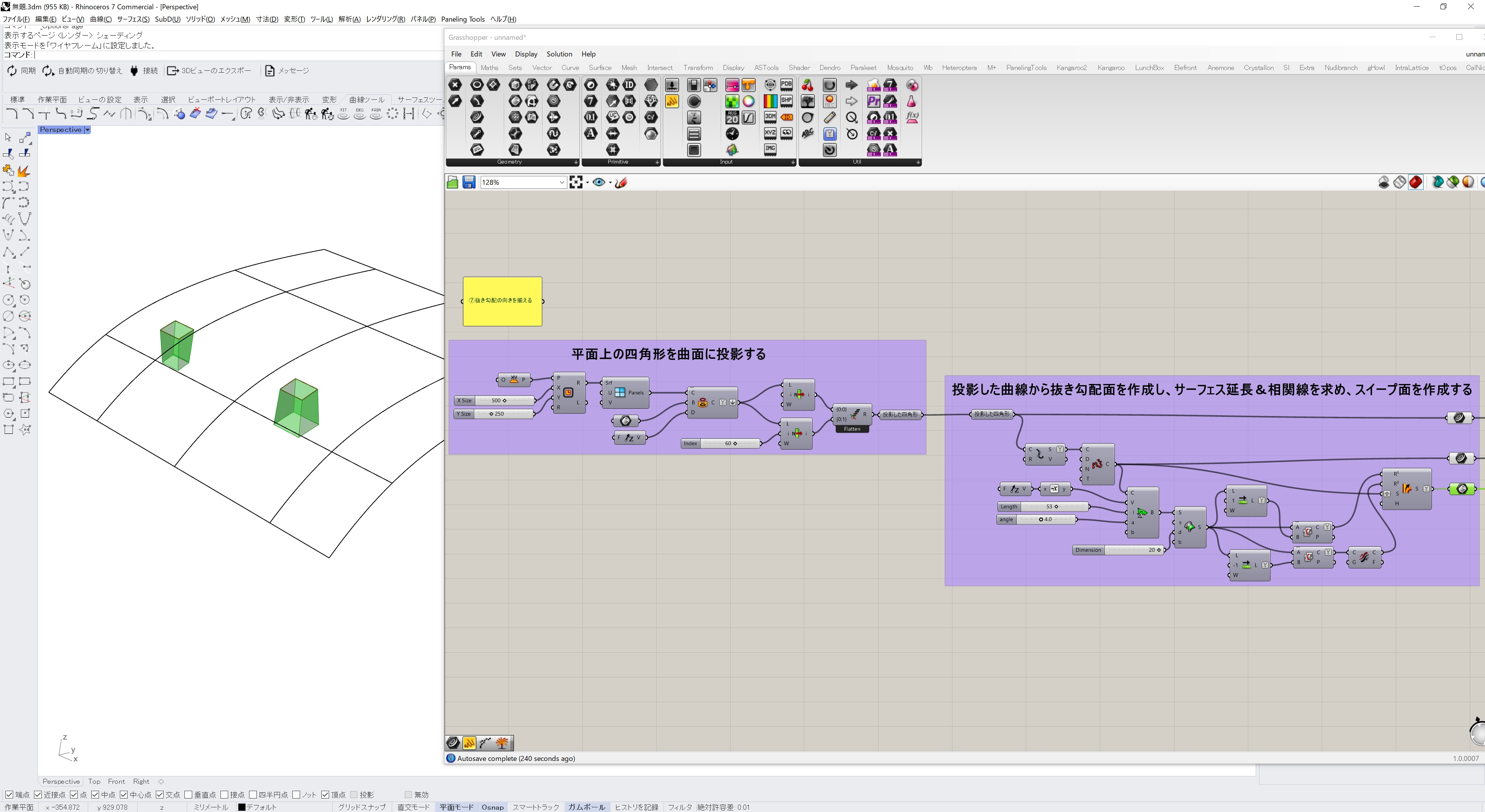The image size is (1485, 812).
Task: Open the Solution menu in Grasshopper
Action: tap(558, 54)
